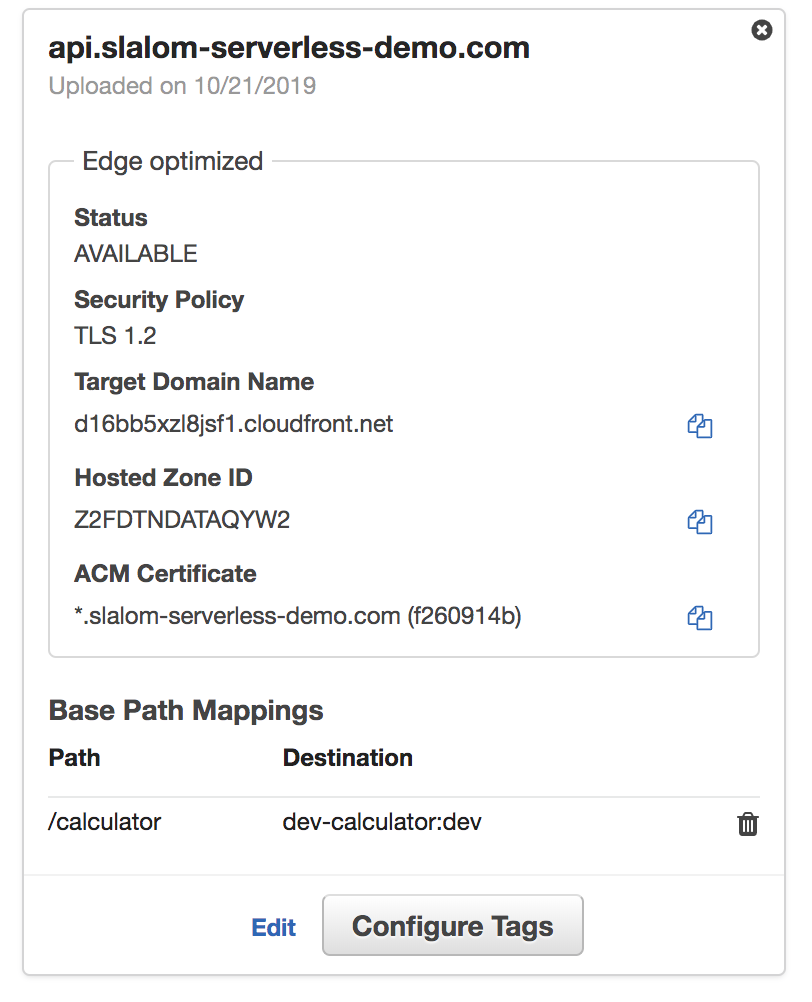Click the Edge optimized section label
This screenshot has width=812, height=1002.
coord(172,161)
